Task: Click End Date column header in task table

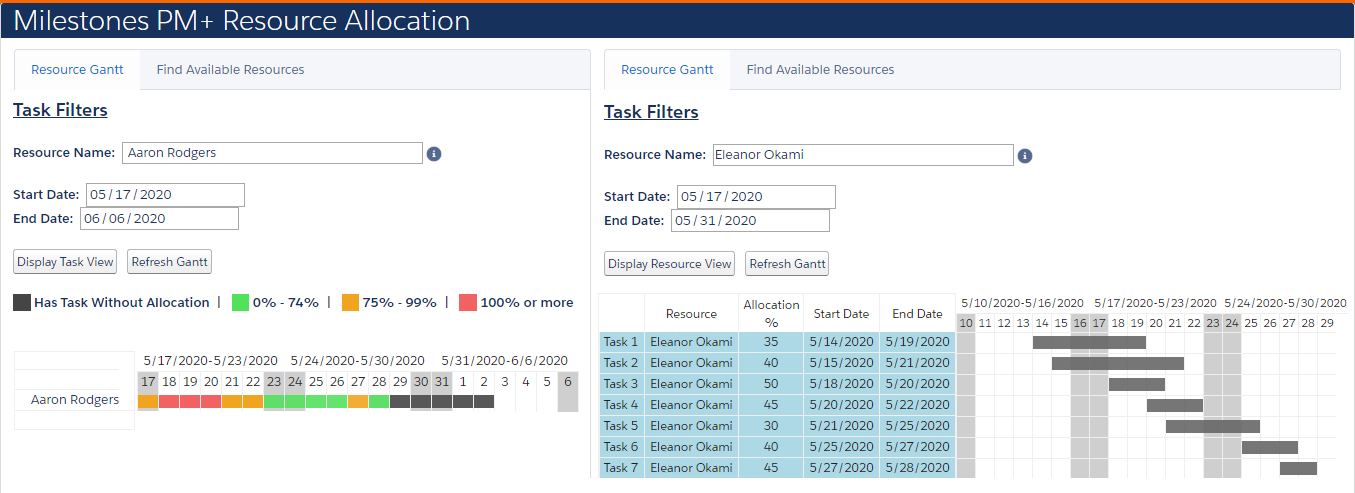Action: [917, 314]
